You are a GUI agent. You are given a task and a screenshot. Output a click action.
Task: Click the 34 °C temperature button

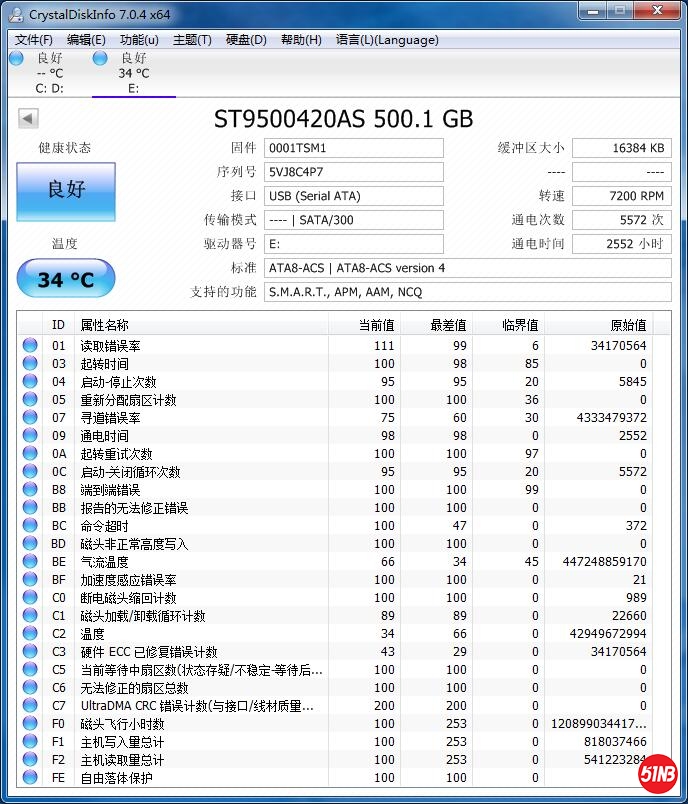[x=66, y=279]
